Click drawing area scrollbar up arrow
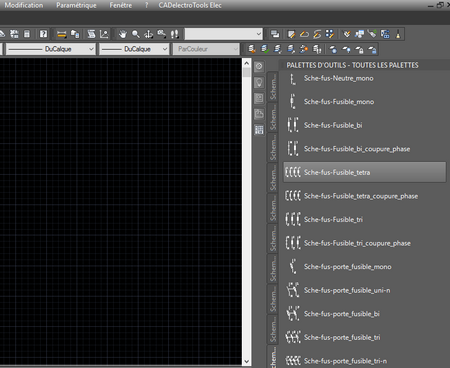This screenshot has width=450, height=368. (246, 63)
